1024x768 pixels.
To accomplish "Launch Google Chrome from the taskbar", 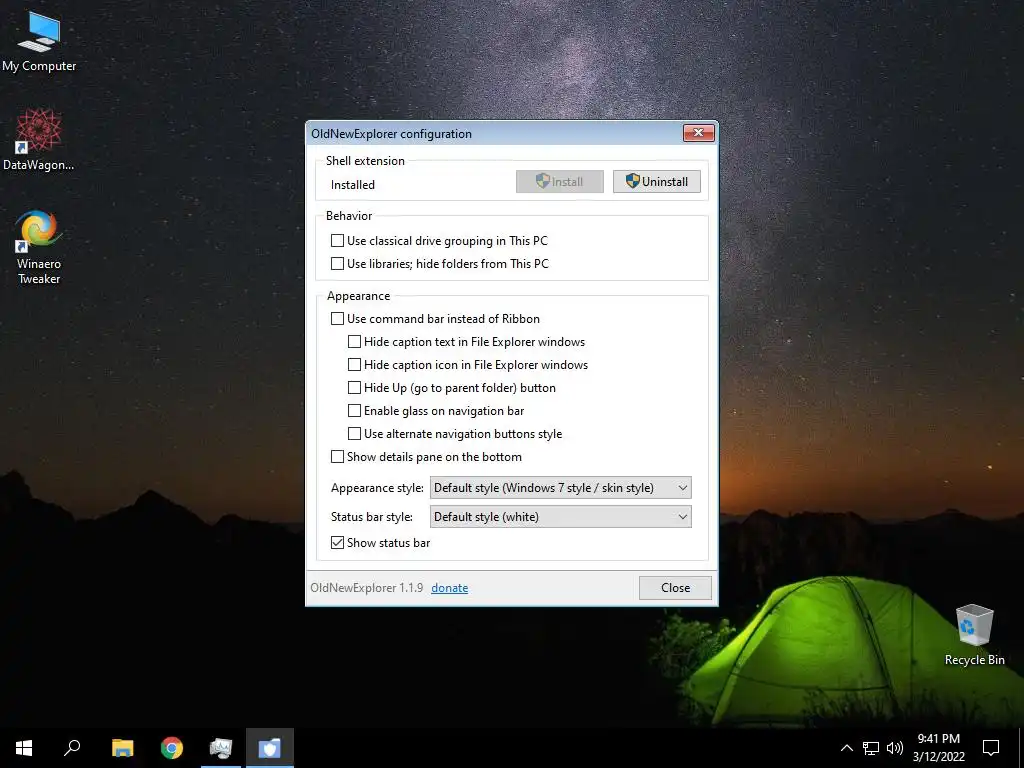I will 172,748.
